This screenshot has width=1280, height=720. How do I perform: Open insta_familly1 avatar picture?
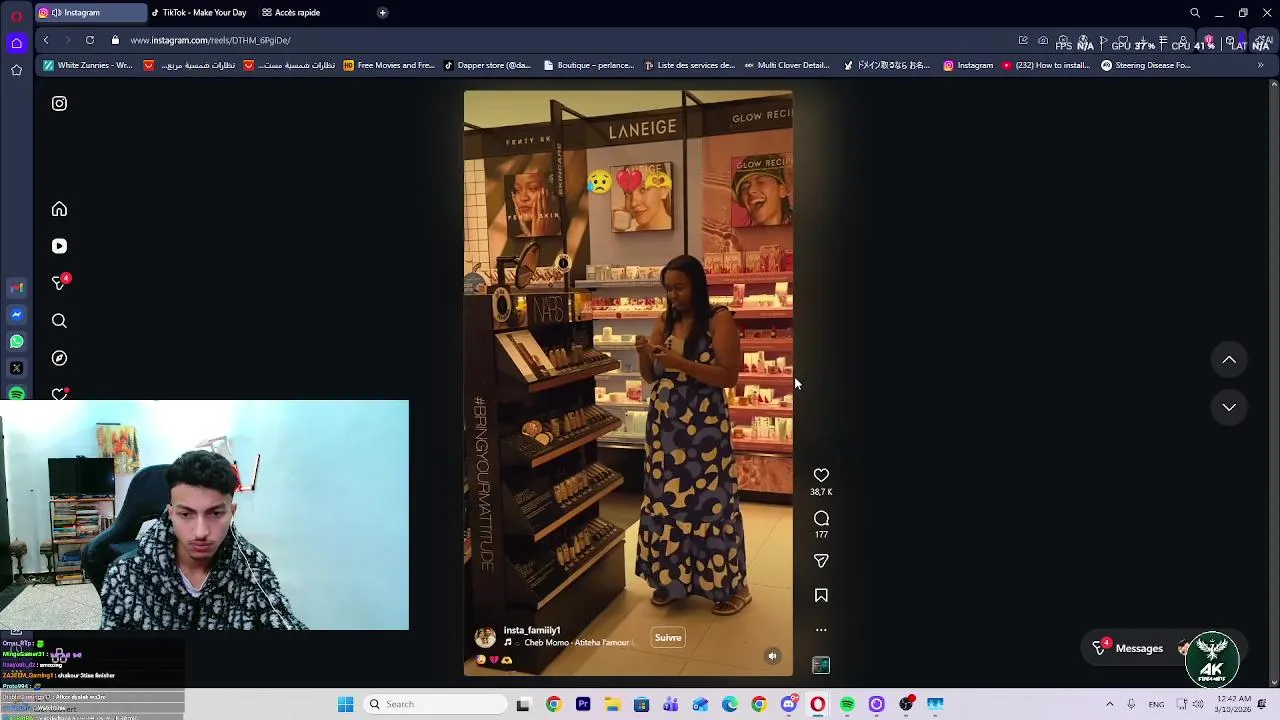click(485, 637)
